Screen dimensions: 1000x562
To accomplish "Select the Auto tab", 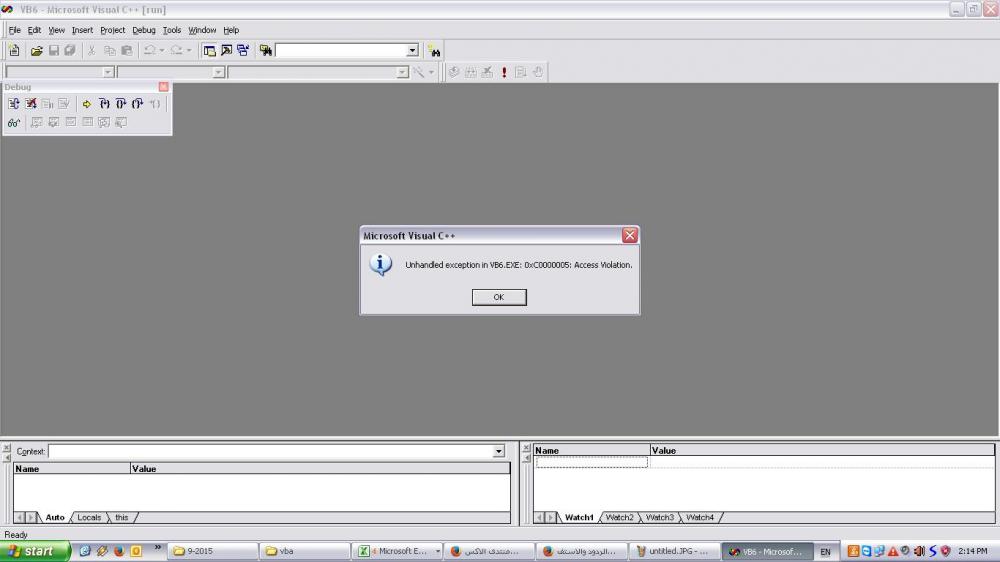I will point(55,517).
